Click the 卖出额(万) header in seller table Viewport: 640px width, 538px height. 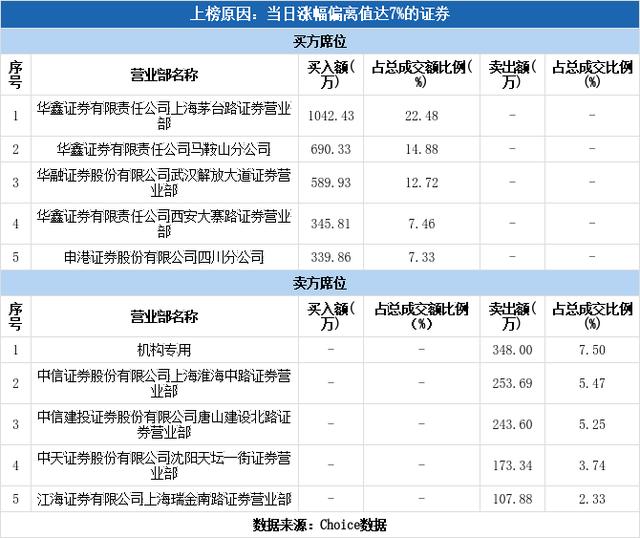click(512, 316)
